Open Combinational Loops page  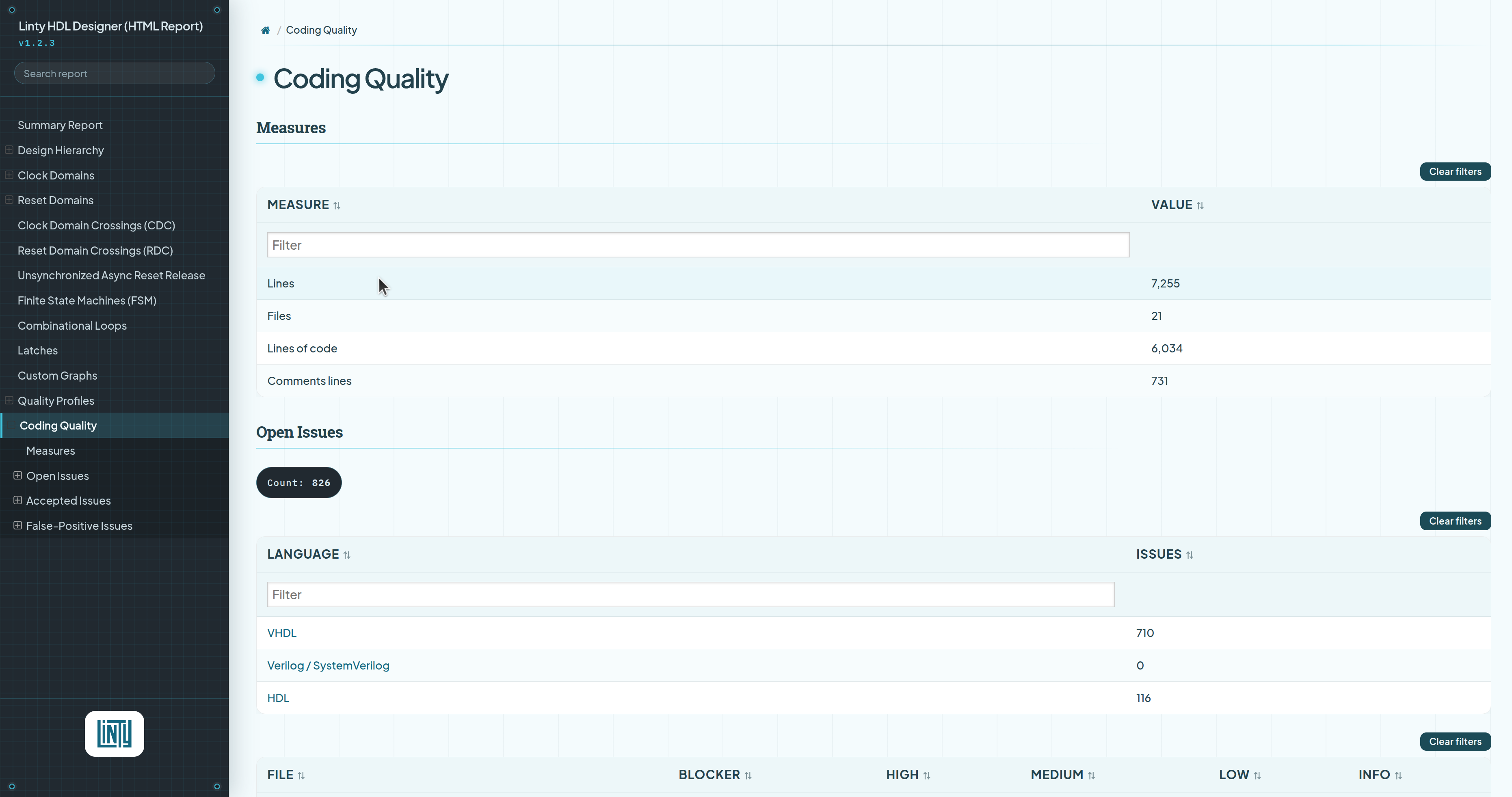point(72,326)
